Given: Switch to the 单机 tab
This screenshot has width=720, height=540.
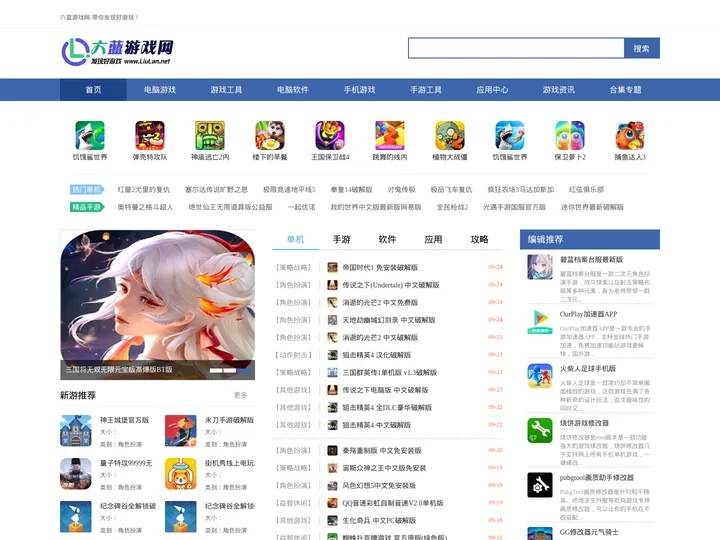Looking at the screenshot, I should point(295,239).
